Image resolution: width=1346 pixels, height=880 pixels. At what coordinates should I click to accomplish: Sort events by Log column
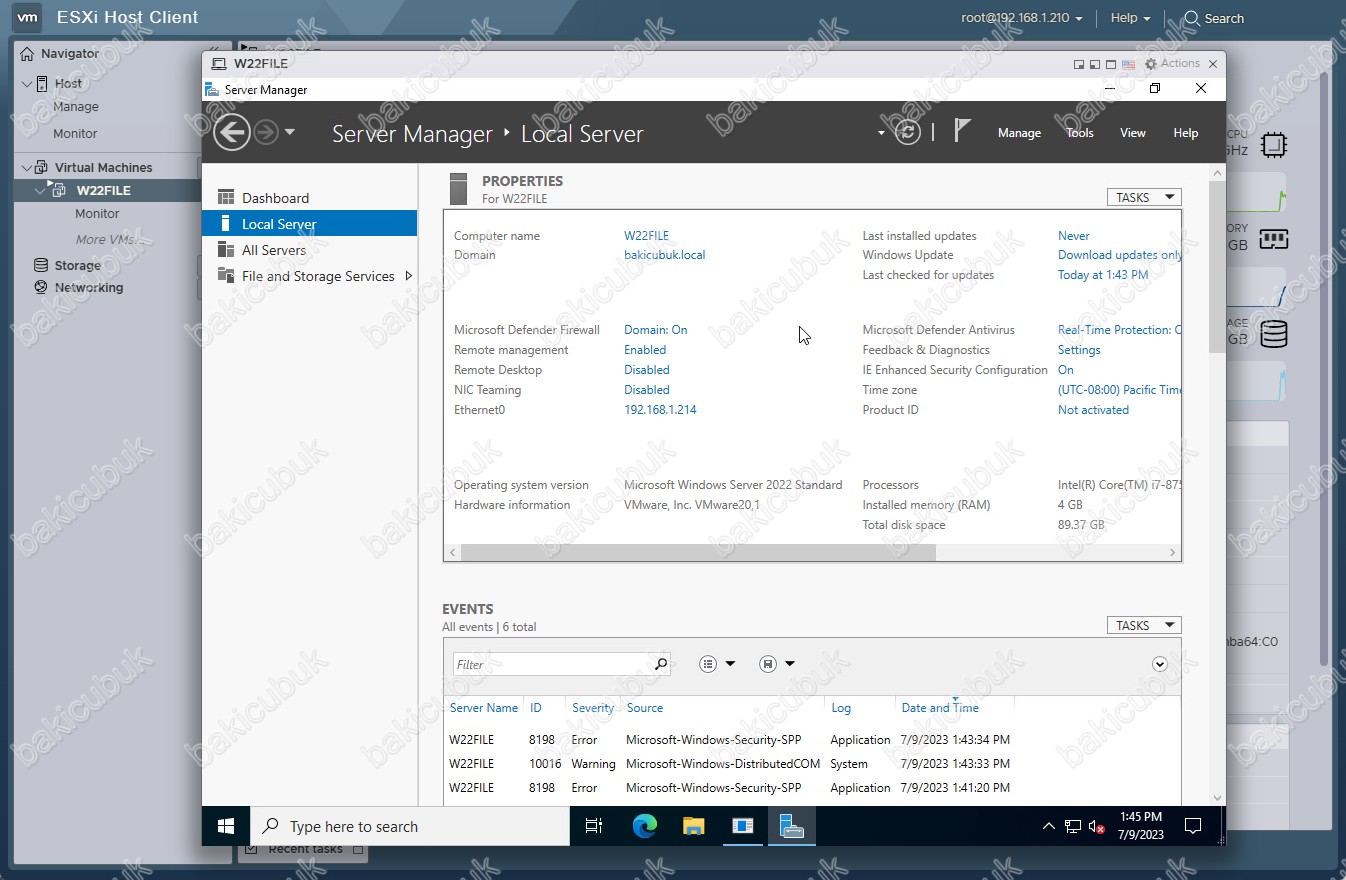pyautogui.click(x=841, y=708)
